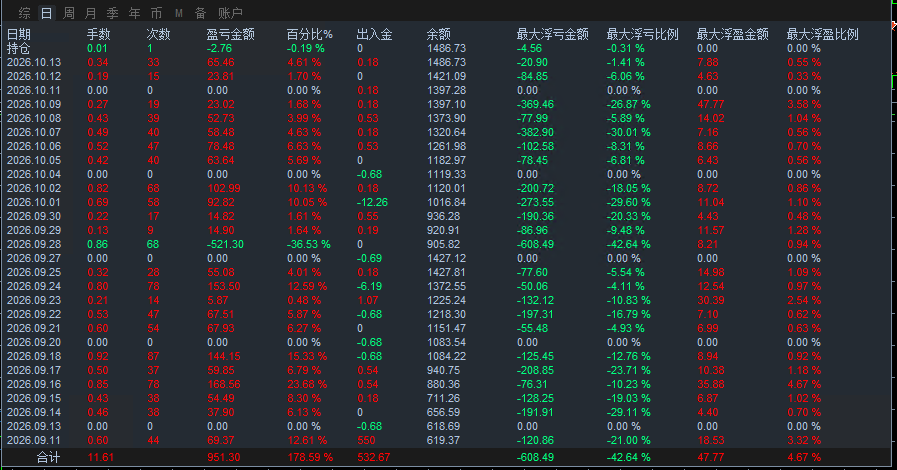Switch to the 月 monthly tab
The image size is (897, 470).
point(90,13)
